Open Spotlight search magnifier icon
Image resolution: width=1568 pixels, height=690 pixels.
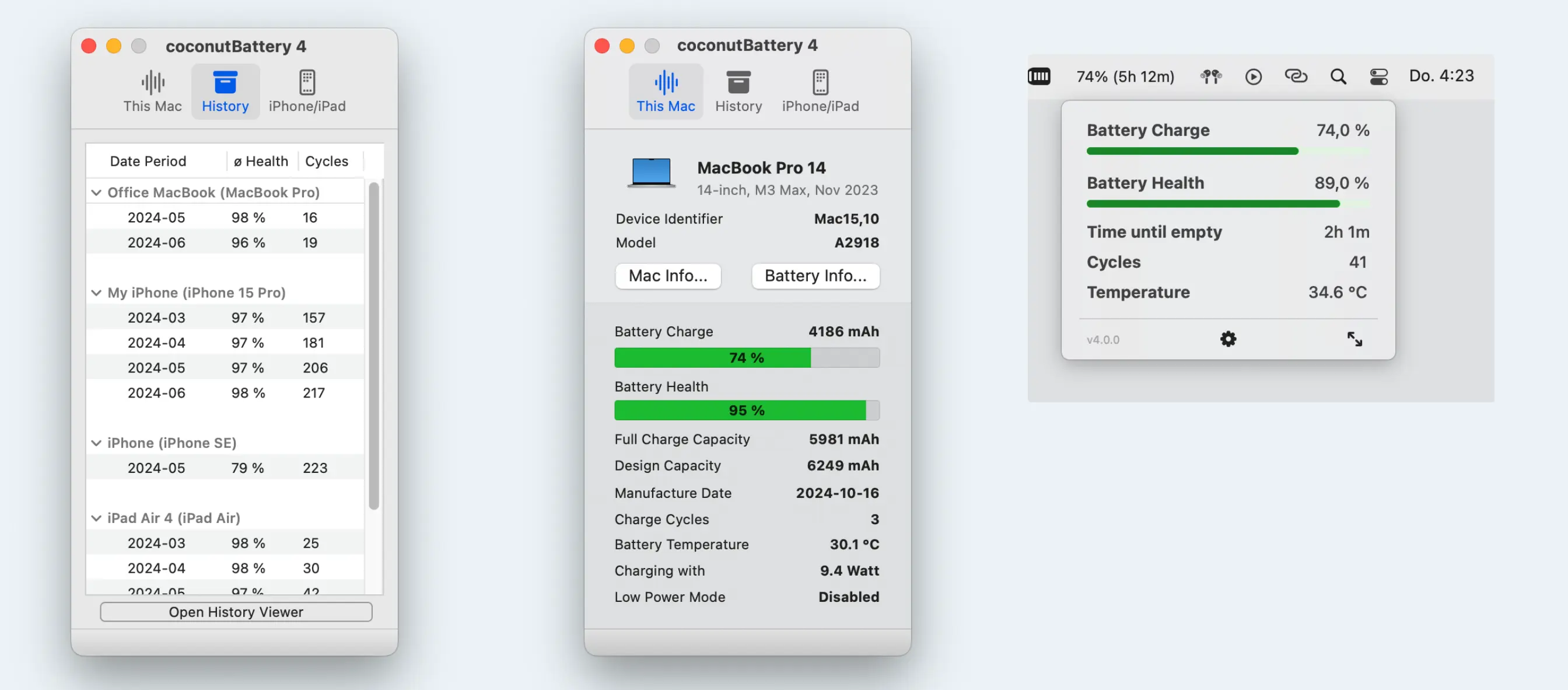(1338, 76)
